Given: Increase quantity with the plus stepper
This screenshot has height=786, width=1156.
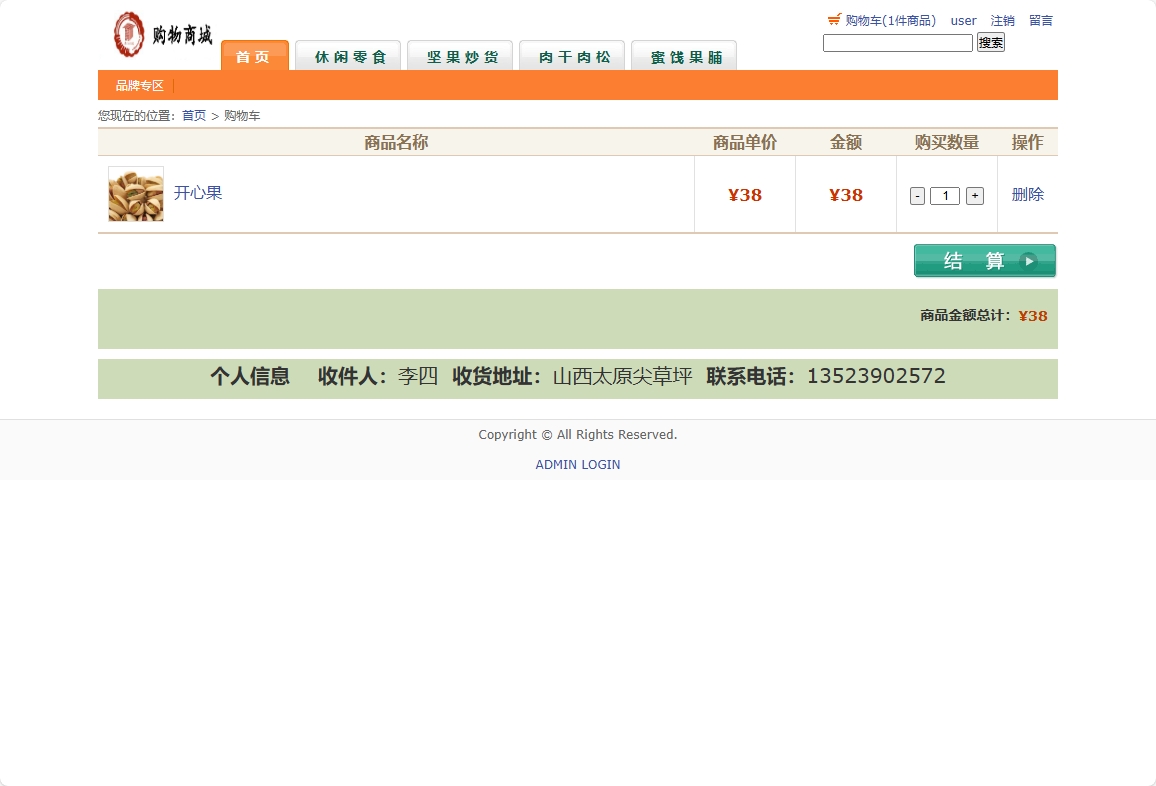Looking at the screenshot, I should (974, 195).
